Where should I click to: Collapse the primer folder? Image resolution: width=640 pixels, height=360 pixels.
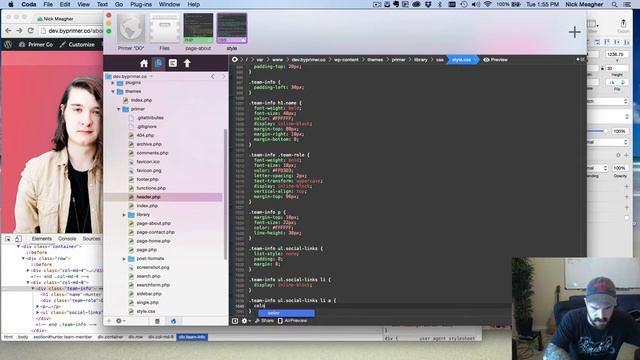coord(119,109)
